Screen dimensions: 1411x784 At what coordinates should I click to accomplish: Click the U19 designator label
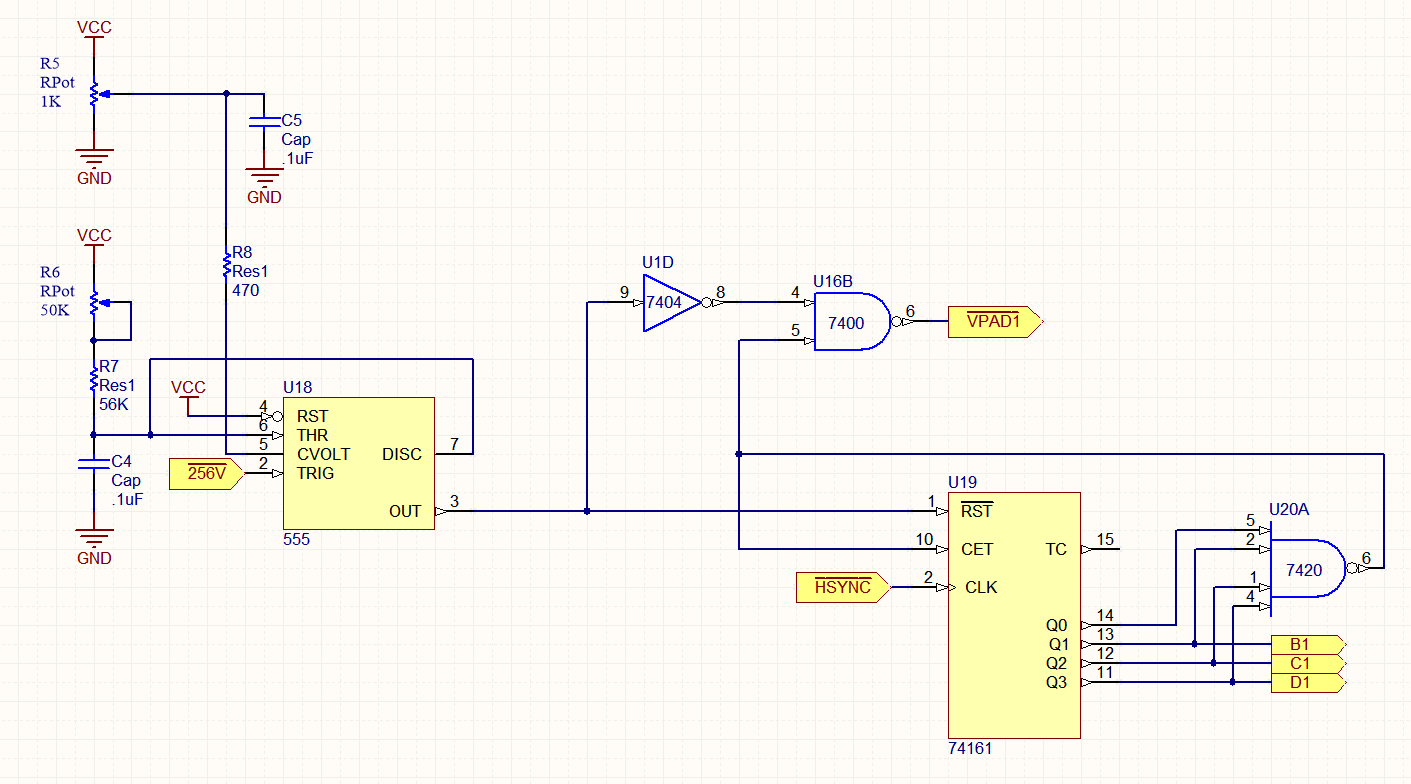click(962, 481)
